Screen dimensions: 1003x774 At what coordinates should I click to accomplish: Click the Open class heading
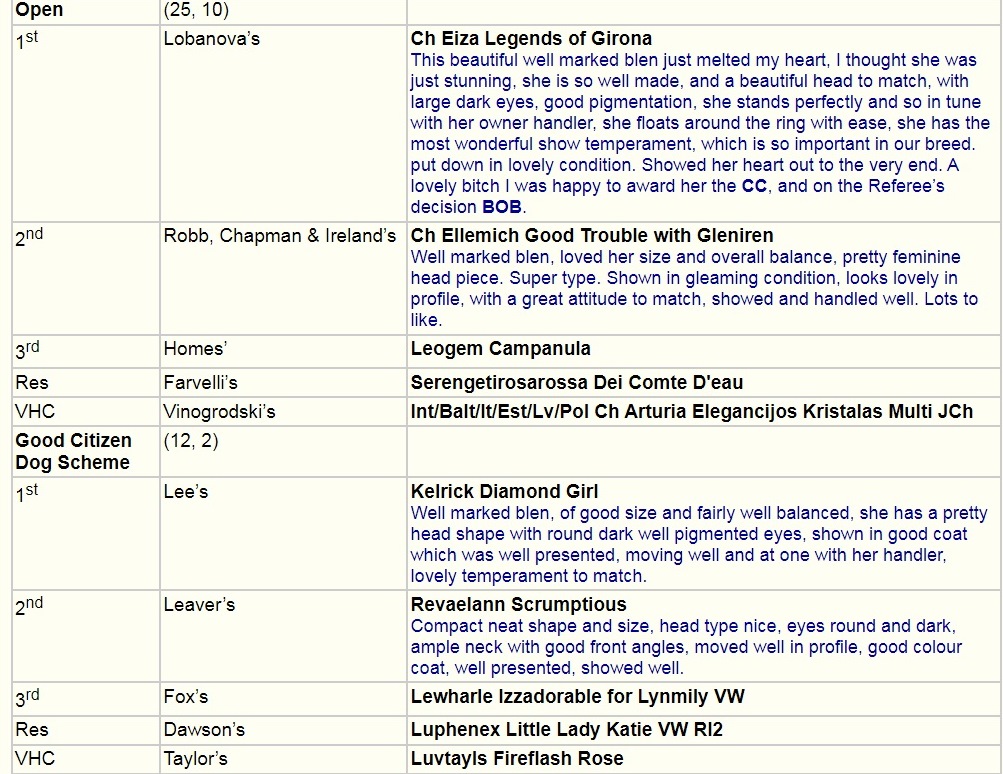[x=39, y=10]
